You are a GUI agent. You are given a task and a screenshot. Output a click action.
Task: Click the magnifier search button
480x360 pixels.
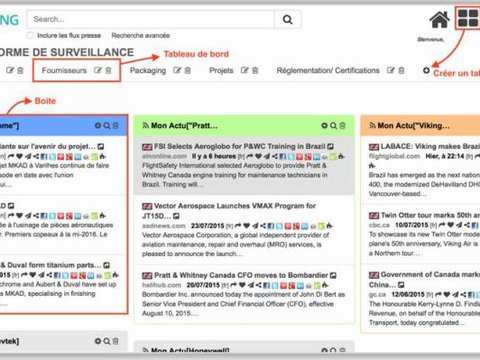[x=288, y=19]
